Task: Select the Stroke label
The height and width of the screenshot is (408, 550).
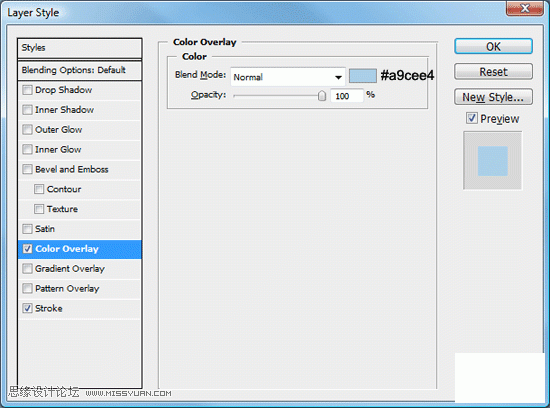Action: coord(49,308)
